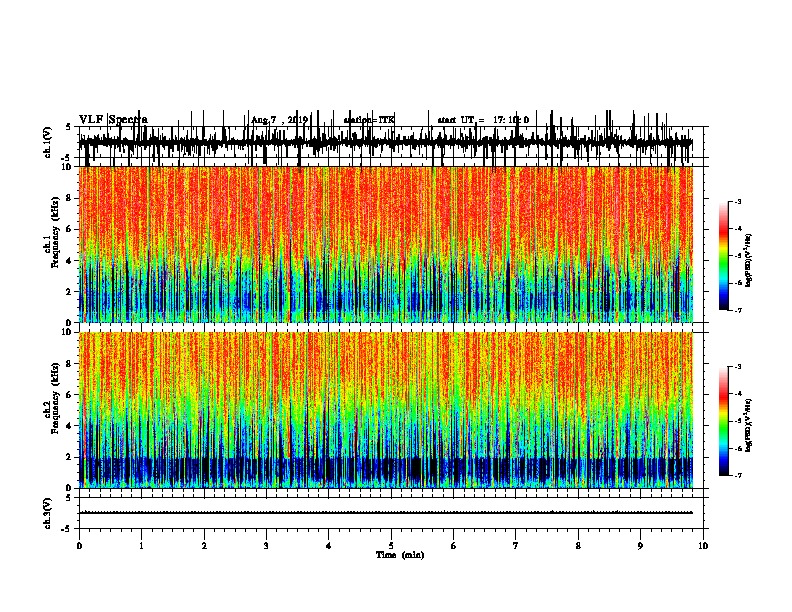Viewport: 792px width, 612px height.
Task: Click the "ch.3(V)" axis label
Action: click(48, 513)
